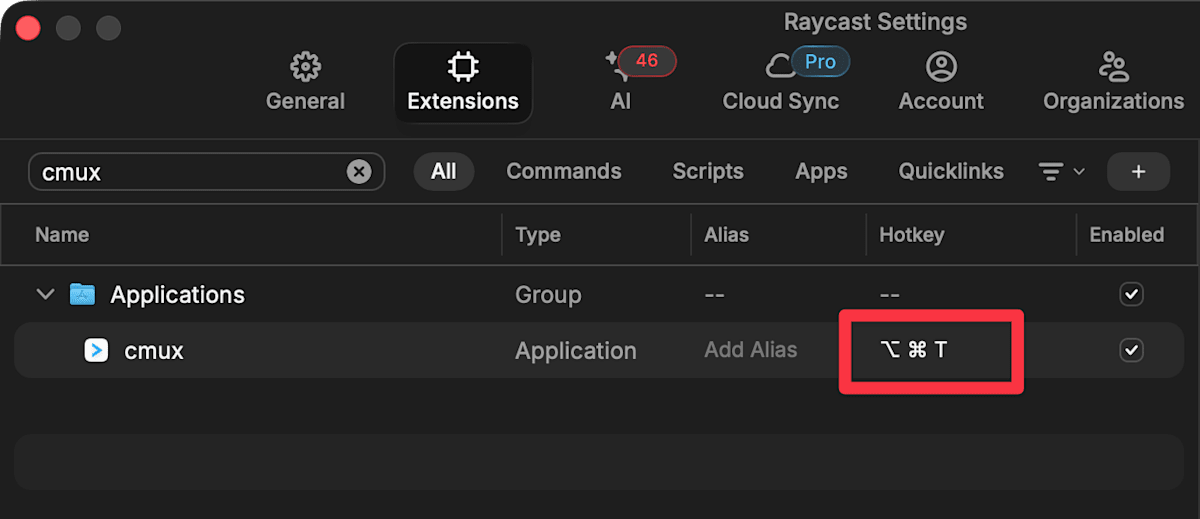This screenshot has width=1200, height=519.
Task: Click the Alias column header
Action: (x=727, y=235)
